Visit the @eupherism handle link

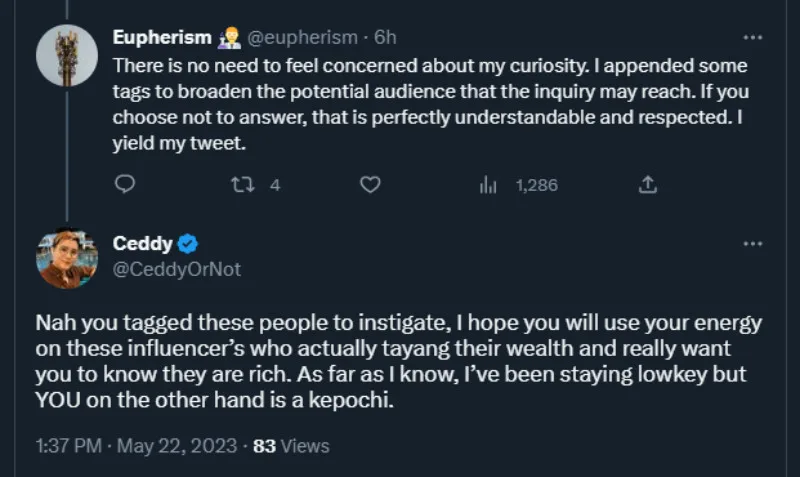click(301, 38)
